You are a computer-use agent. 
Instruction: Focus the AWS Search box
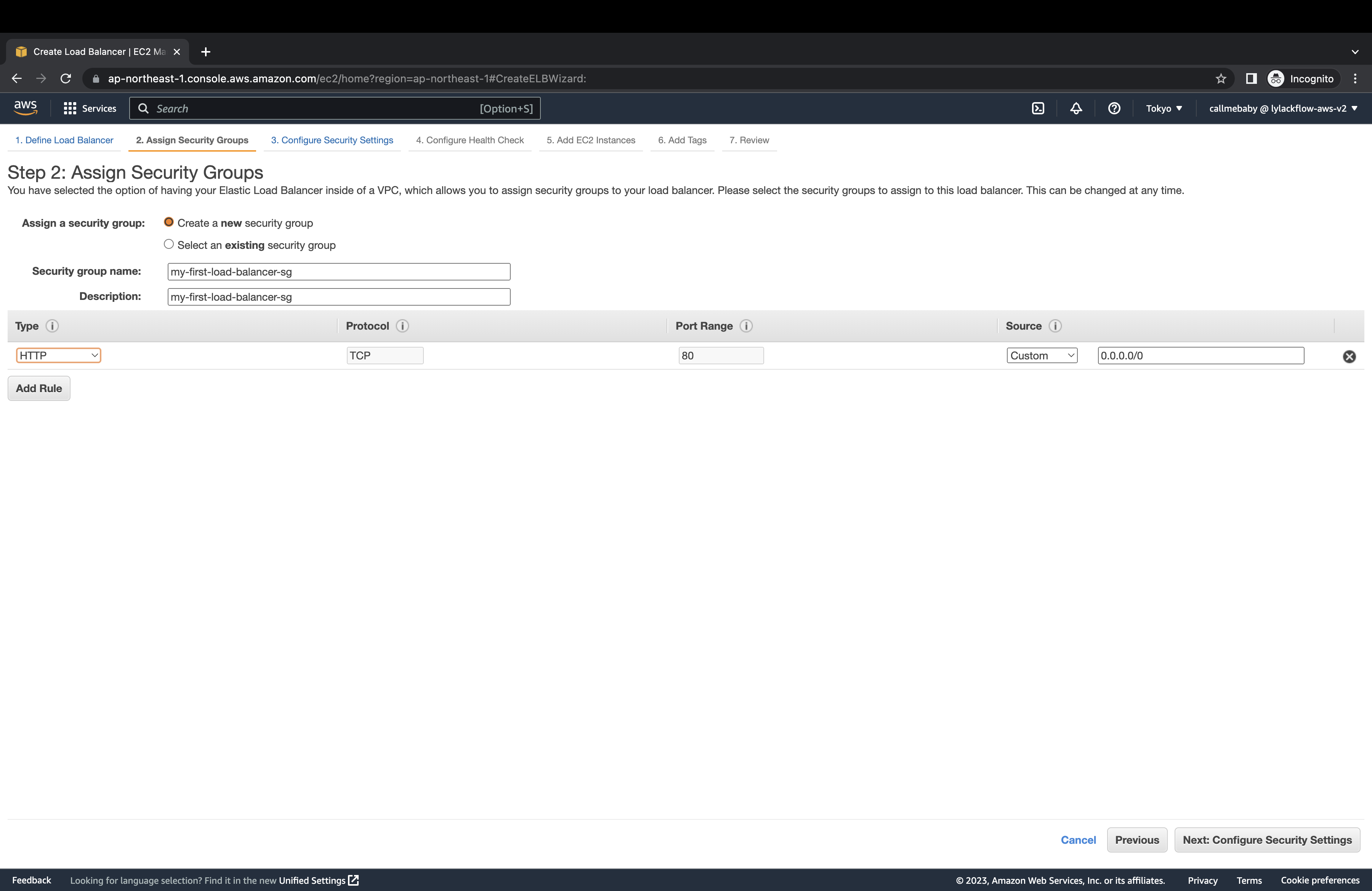[335, 108]
